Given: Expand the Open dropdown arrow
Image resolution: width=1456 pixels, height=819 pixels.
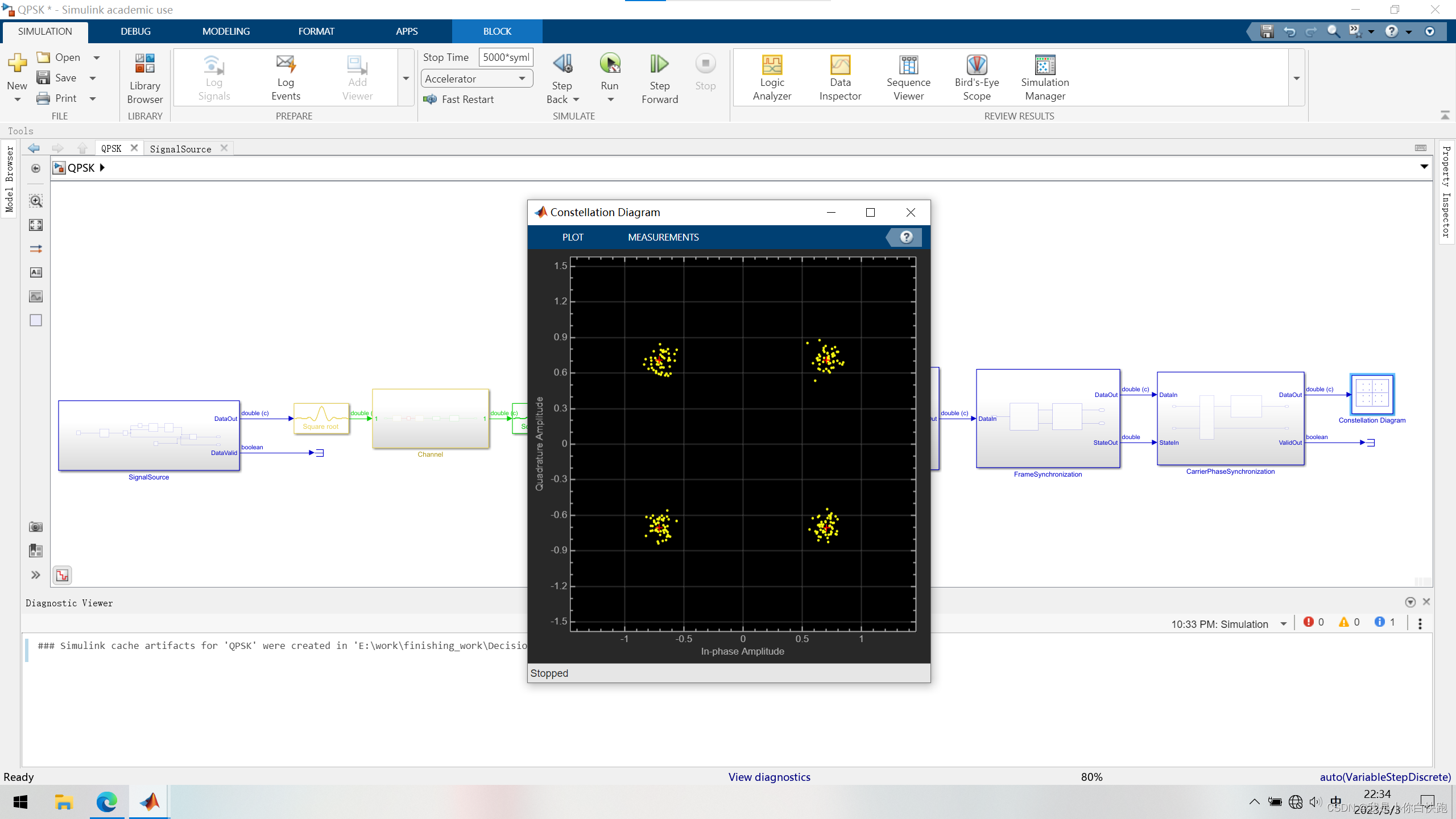Looking at the screenshot, I should coord(97,57).
